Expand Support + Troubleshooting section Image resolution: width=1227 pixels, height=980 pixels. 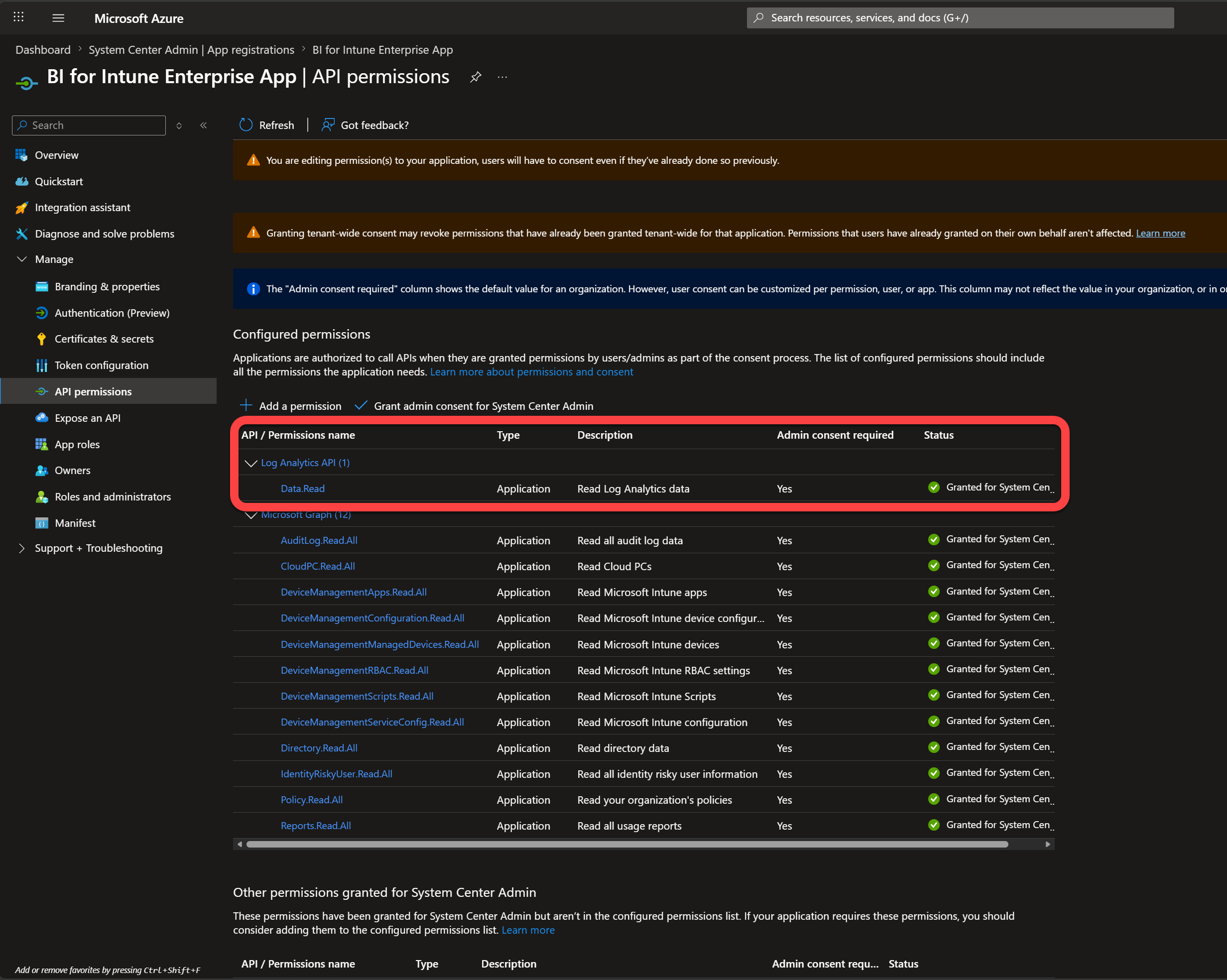point(21,549)
